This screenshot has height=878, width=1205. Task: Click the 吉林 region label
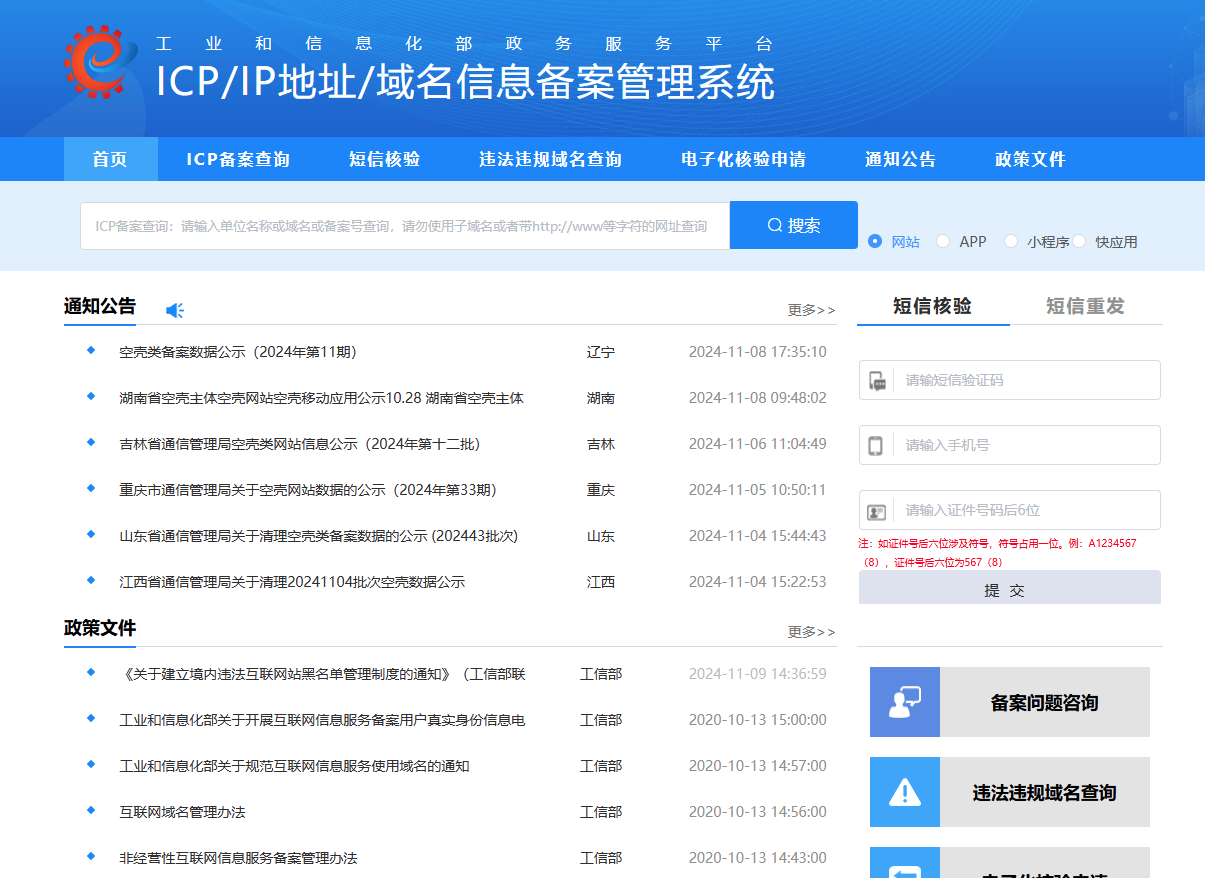[601, 444]
